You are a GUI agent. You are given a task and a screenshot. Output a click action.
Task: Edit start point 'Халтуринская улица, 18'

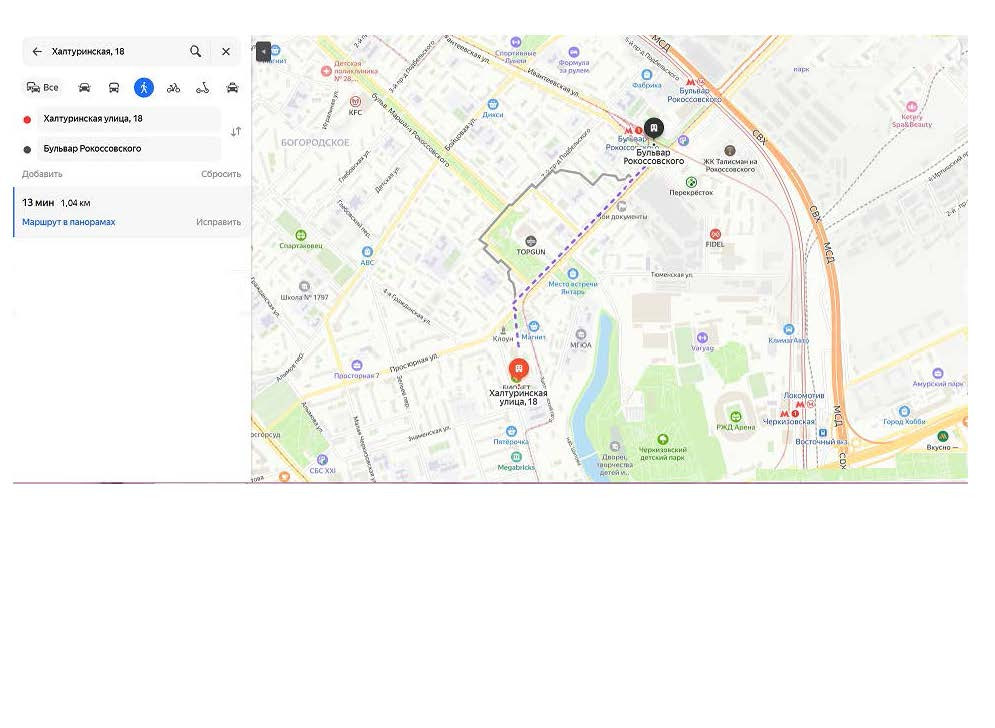point(129,119)
